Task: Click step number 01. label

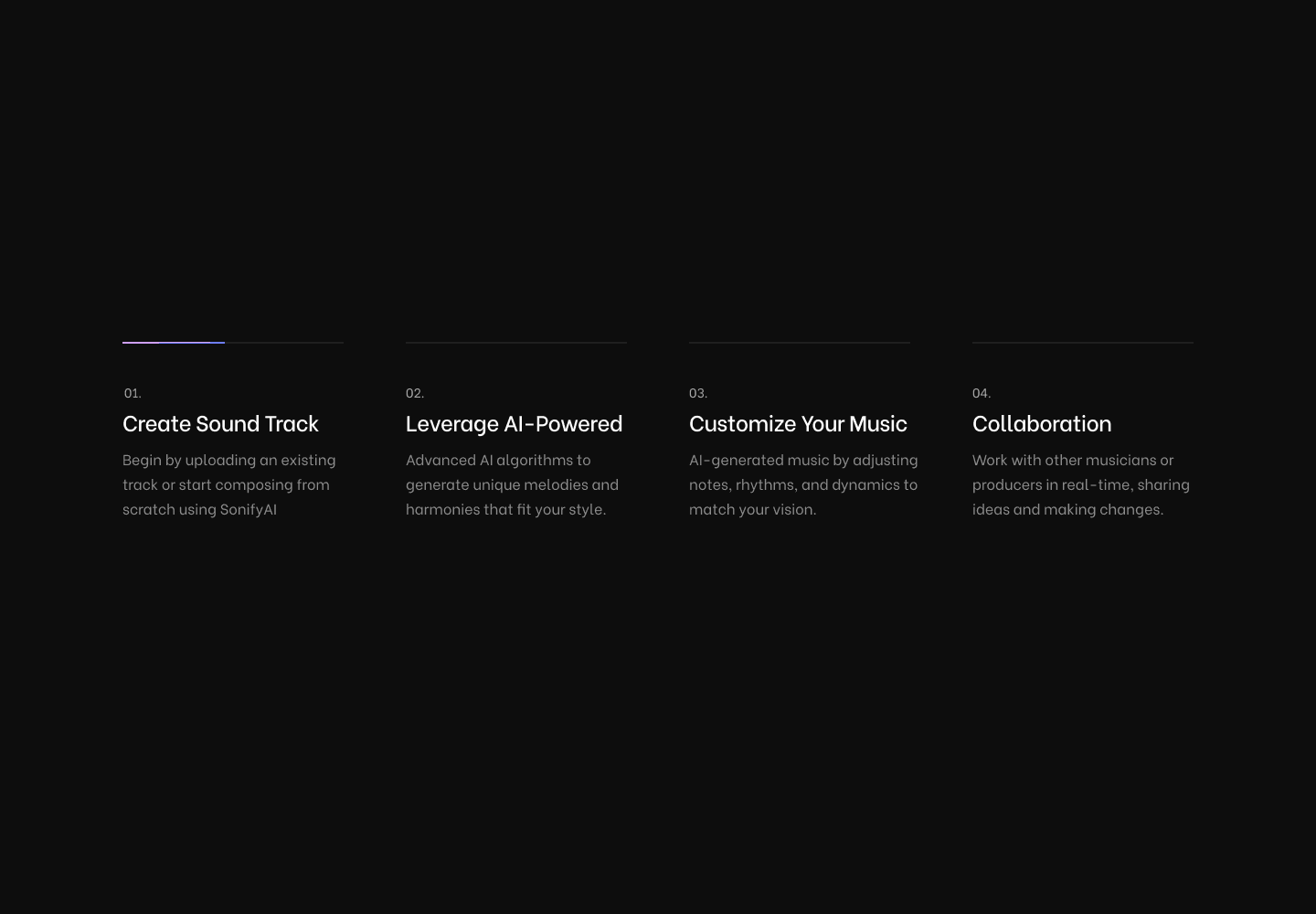Action: pos(133,393)
